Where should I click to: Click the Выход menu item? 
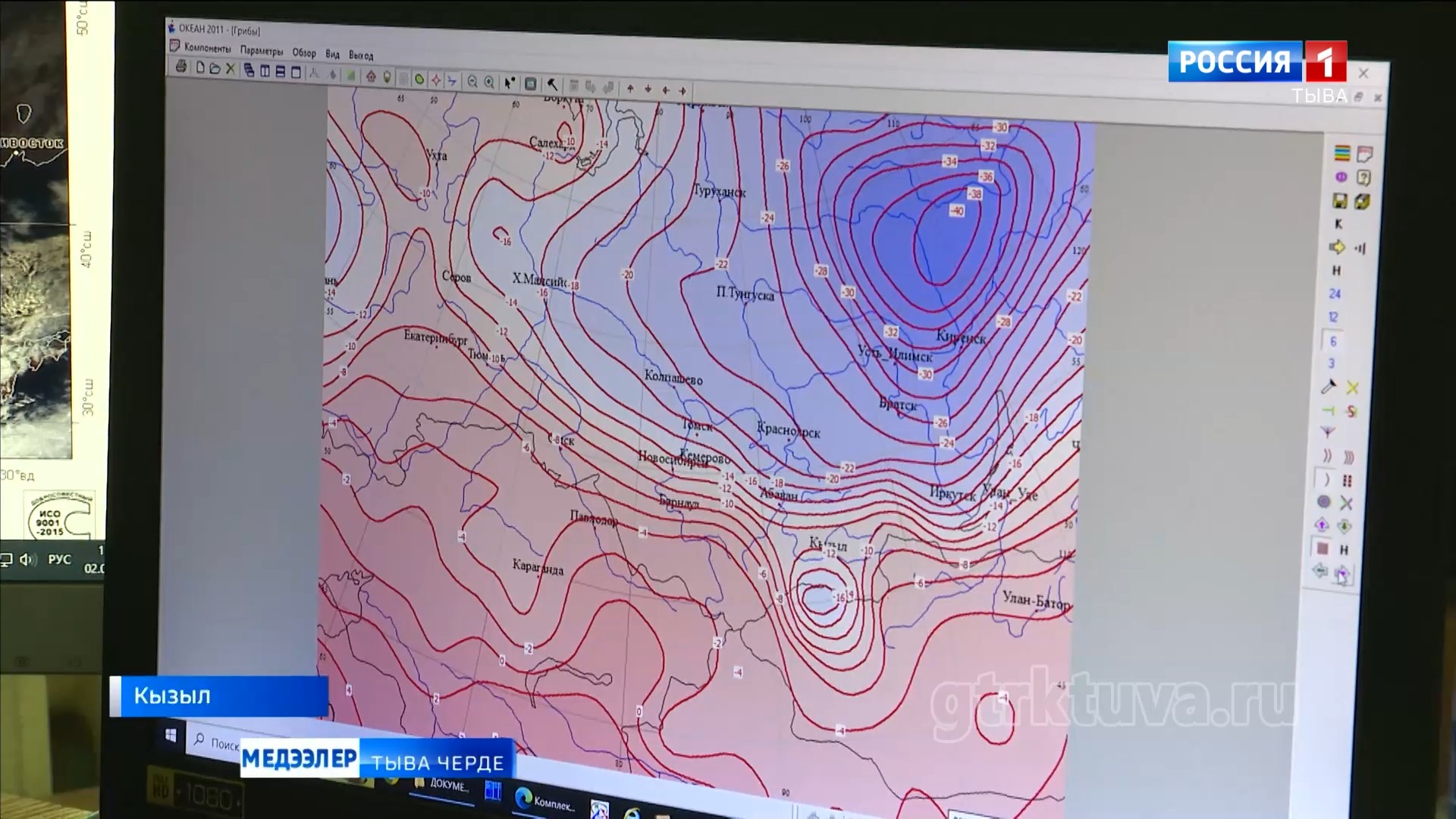pos(361,55)
